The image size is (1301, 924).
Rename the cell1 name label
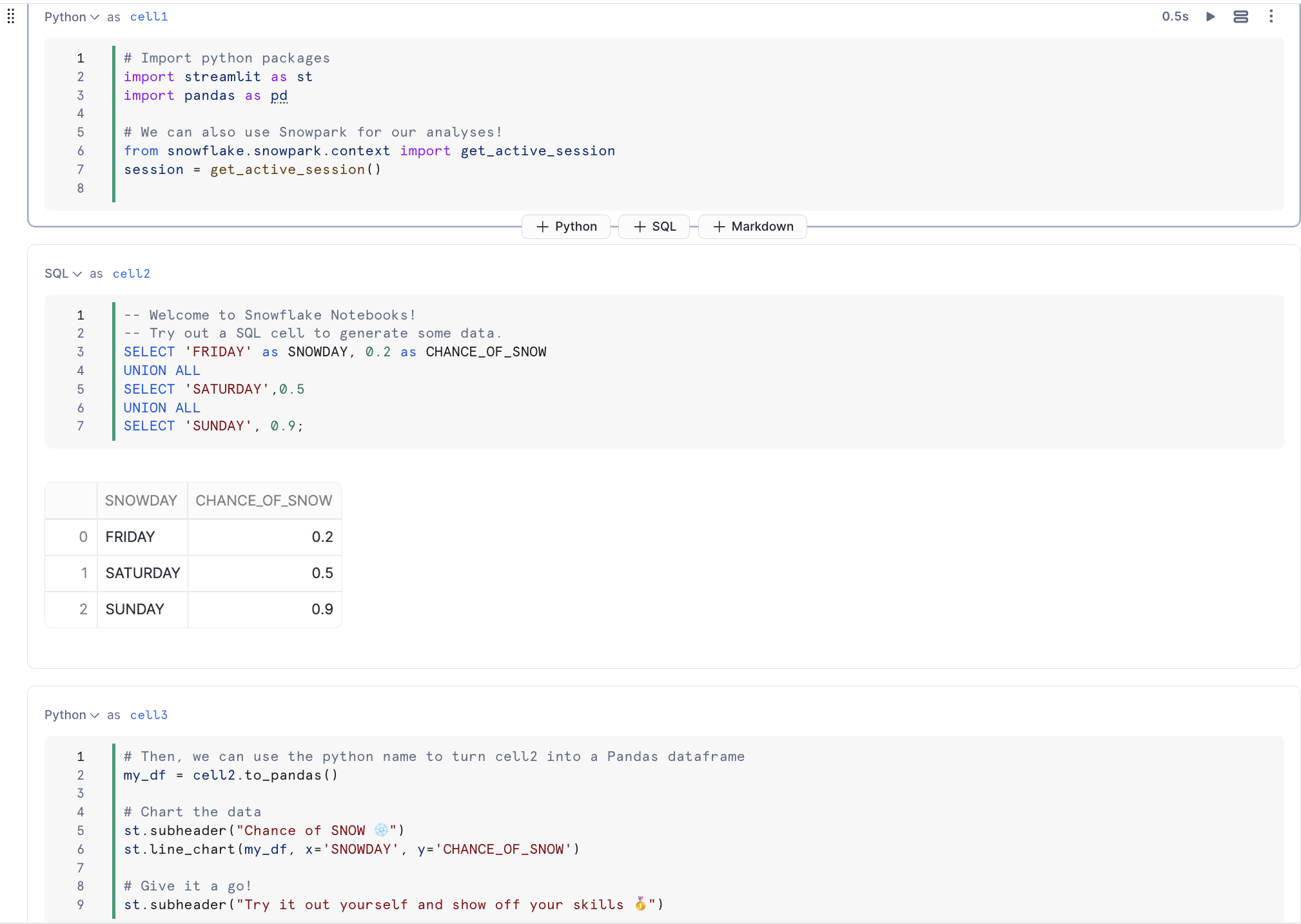click(149, 17)
